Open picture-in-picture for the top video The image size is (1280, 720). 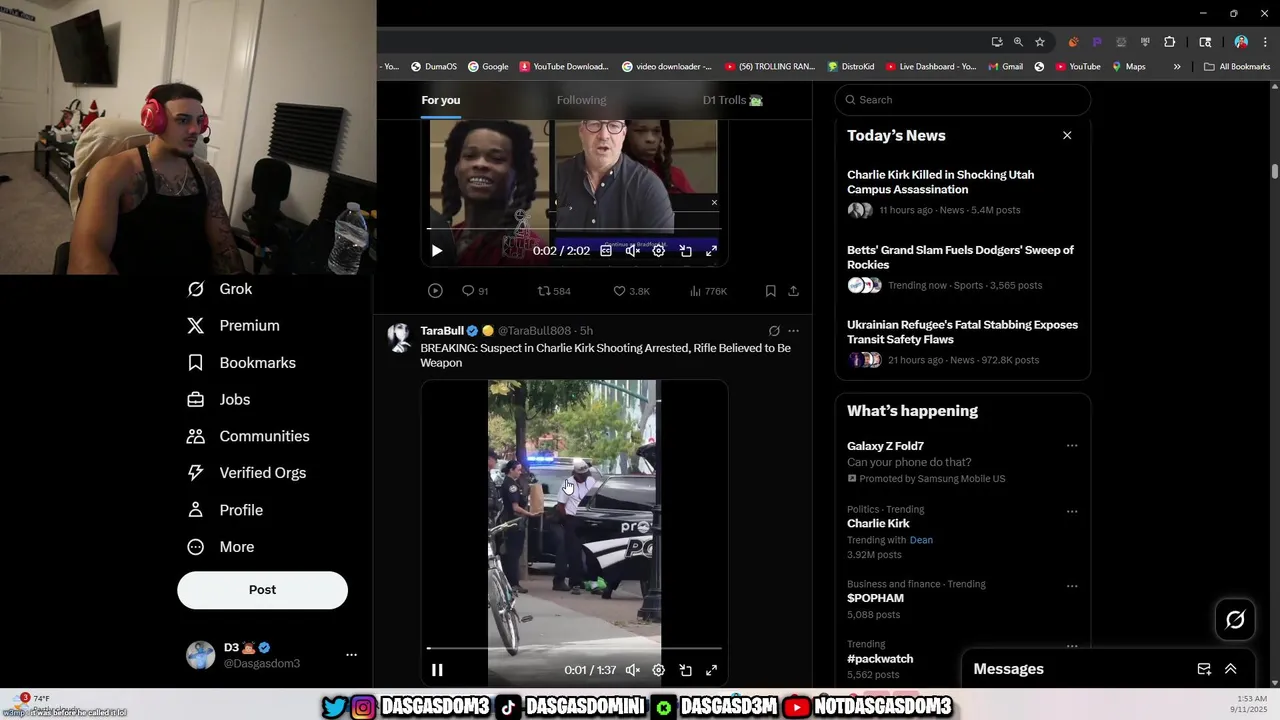click(x=686, y=251)
